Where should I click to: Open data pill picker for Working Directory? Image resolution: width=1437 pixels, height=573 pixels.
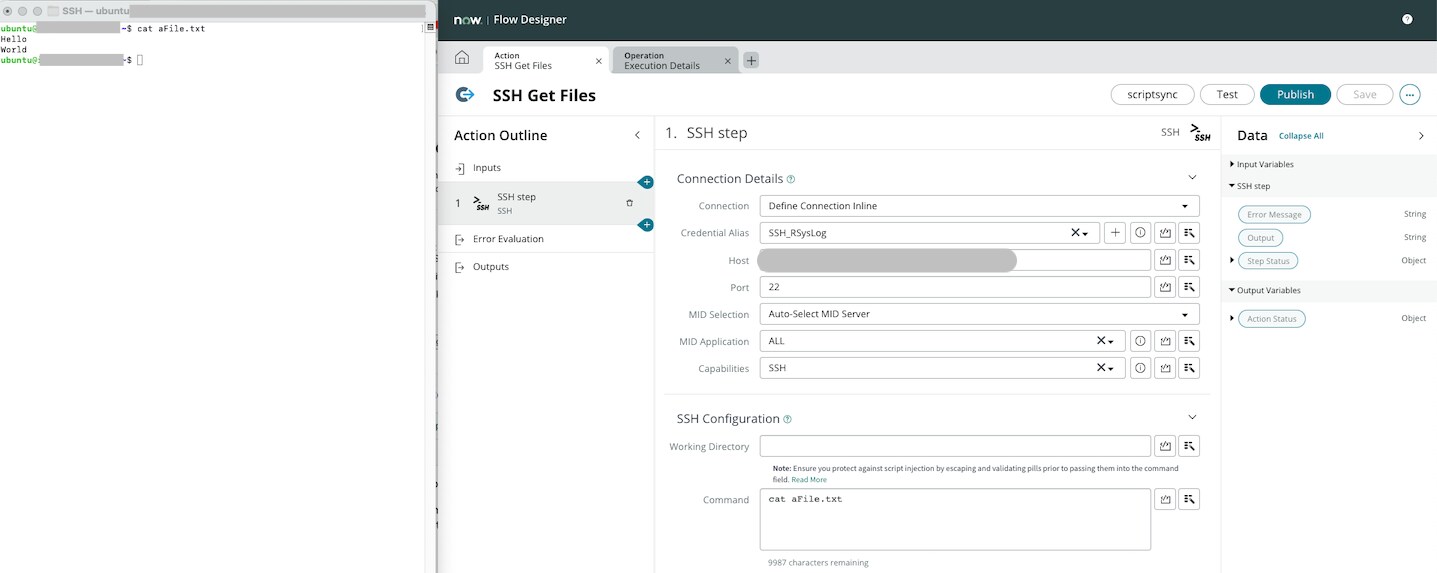pyautogui.click(x=1189, y=446)
